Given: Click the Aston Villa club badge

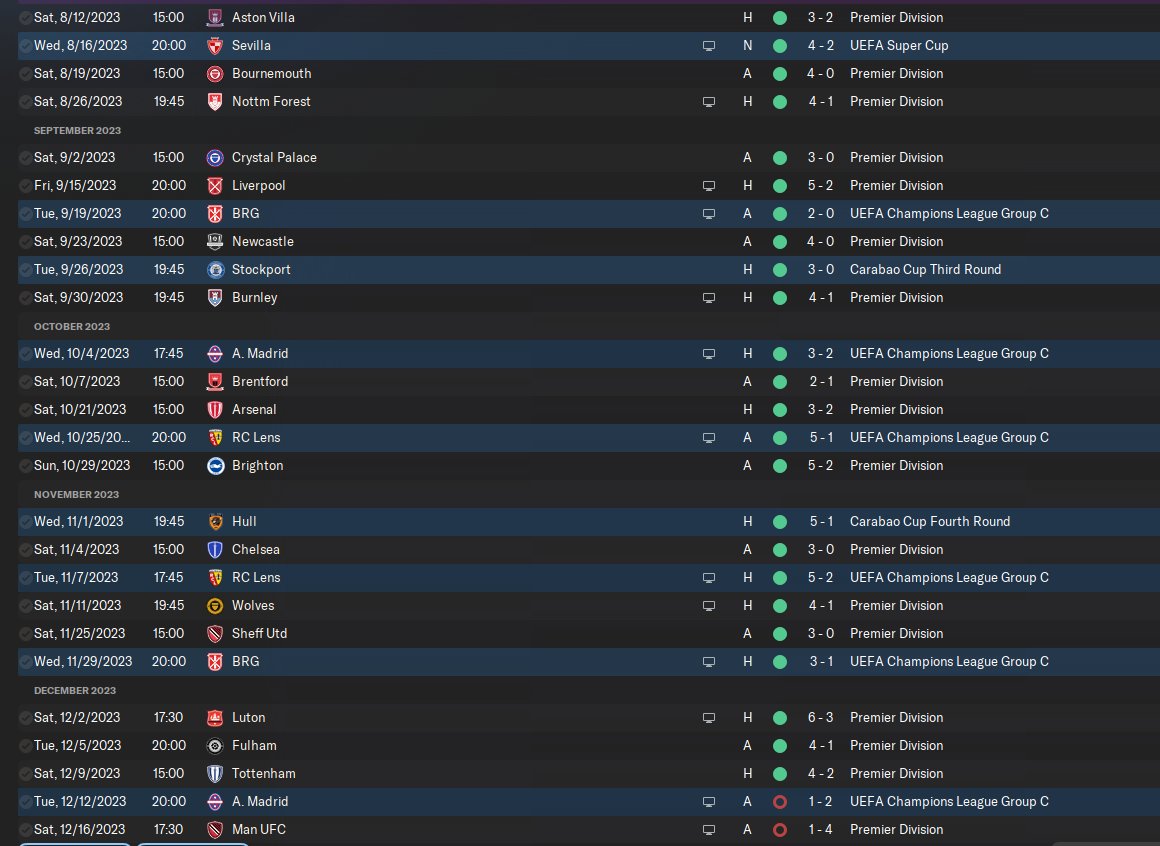Looking at the screenshot, I should (x=215, y=17).
